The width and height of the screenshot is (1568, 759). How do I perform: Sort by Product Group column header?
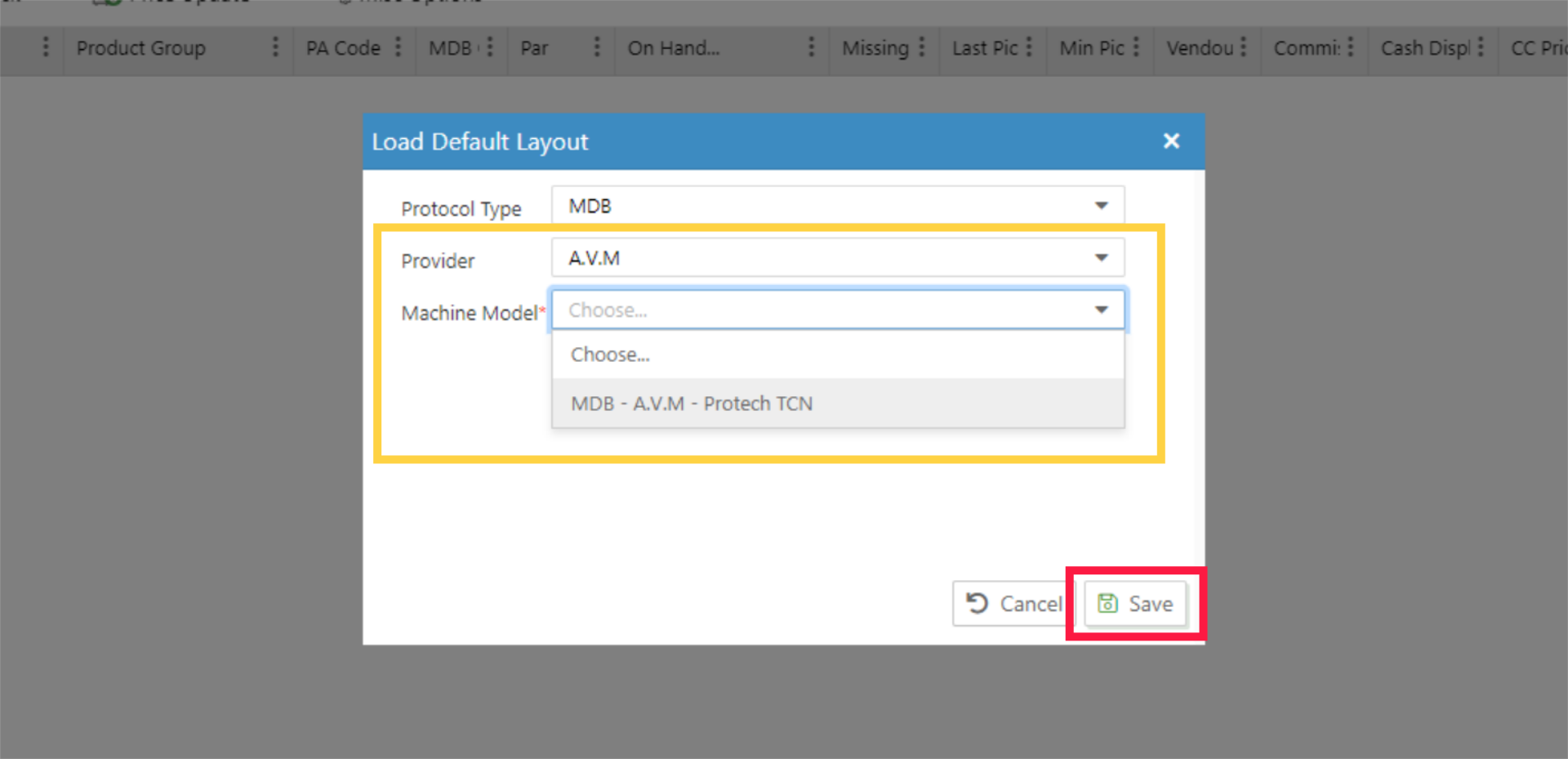click(140, 48)
